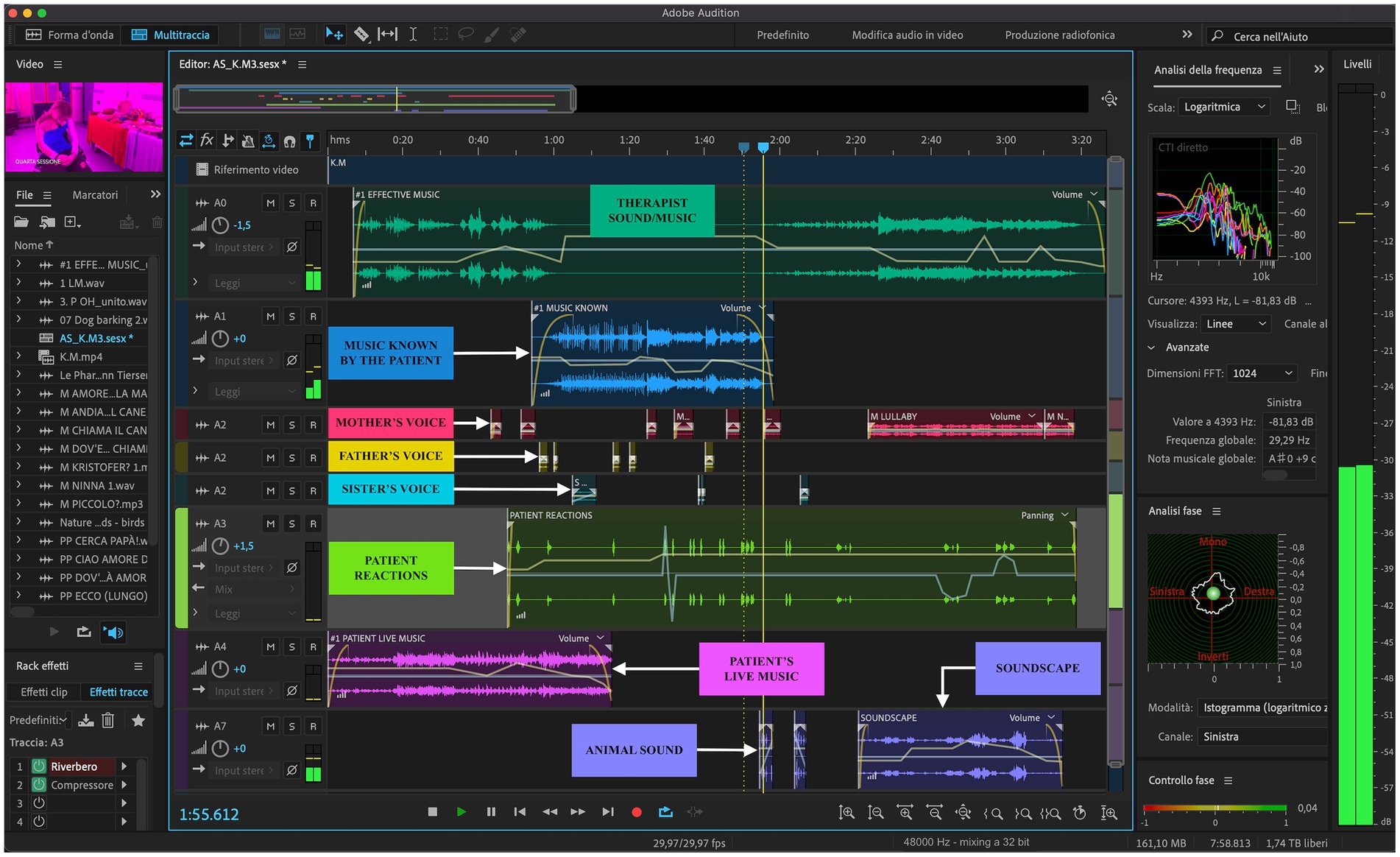Viewport: 1400px width, 857px height.
Task: Save effects rack preset icon
Action: point(85,720)
